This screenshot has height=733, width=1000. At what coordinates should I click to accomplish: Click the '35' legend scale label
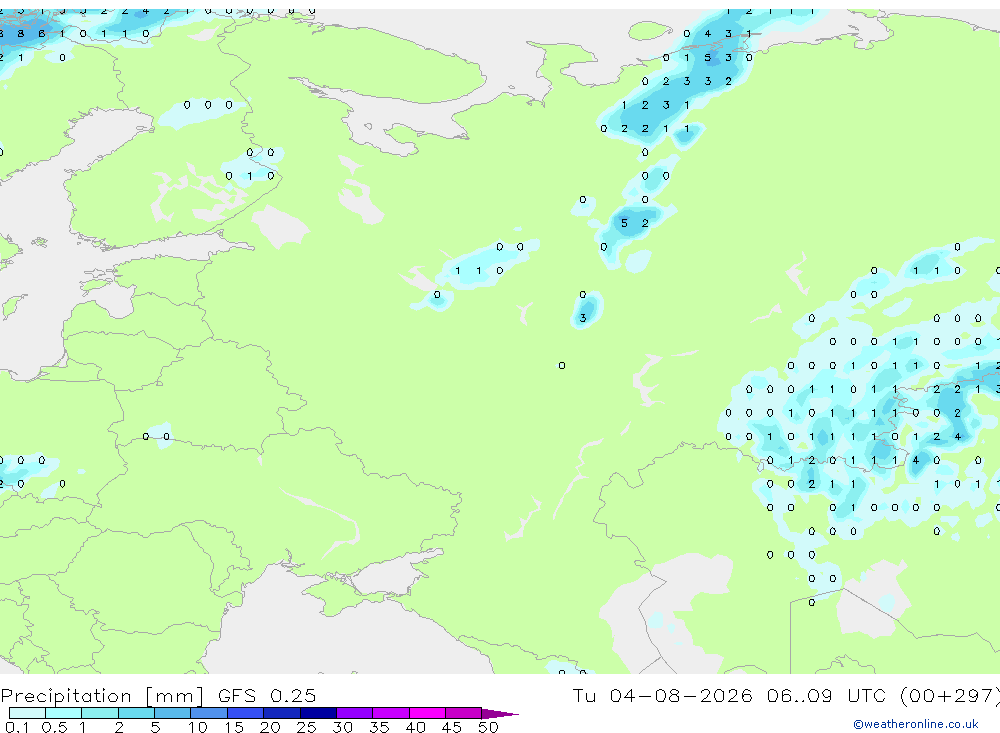[x=379, y=727]
